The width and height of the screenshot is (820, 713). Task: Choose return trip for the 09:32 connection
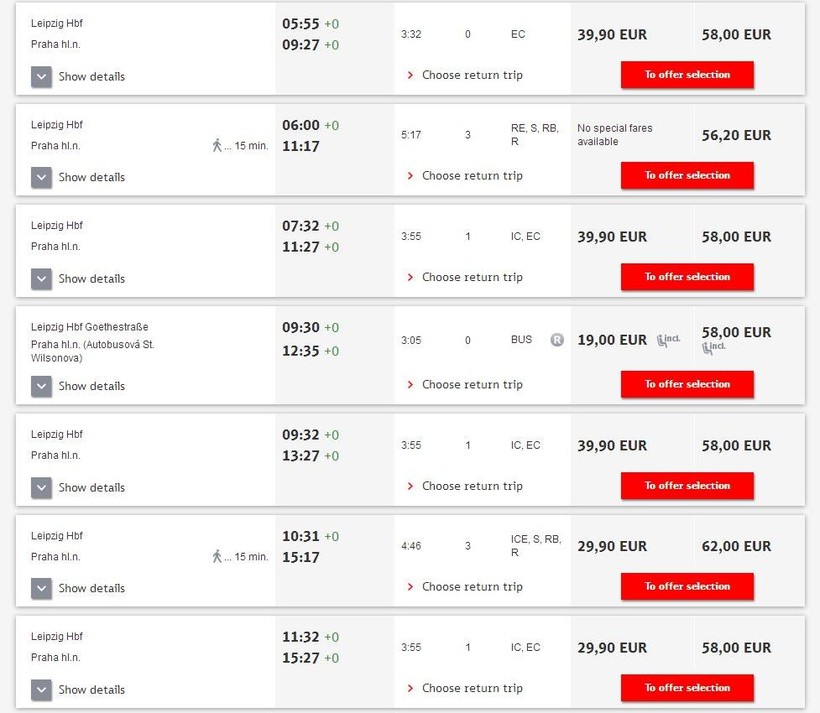472,486
